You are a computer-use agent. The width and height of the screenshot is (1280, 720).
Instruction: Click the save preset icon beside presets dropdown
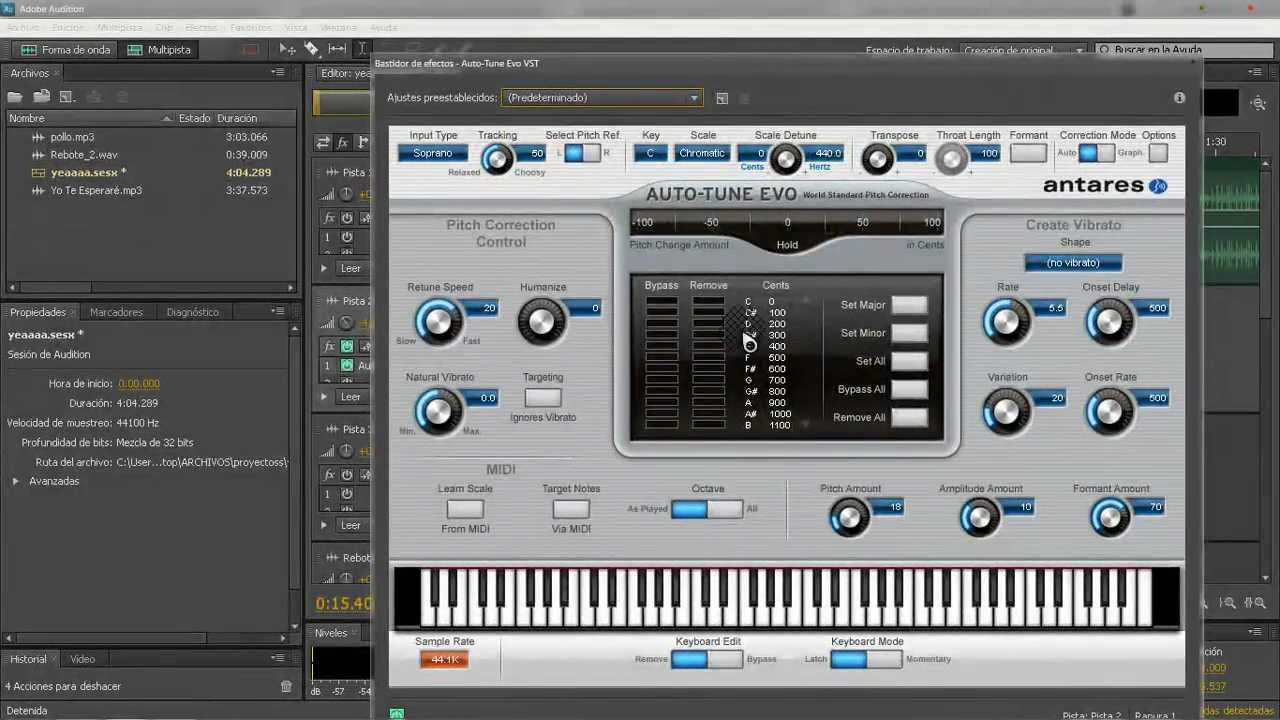pyautogui.click(x=722, y=98)
